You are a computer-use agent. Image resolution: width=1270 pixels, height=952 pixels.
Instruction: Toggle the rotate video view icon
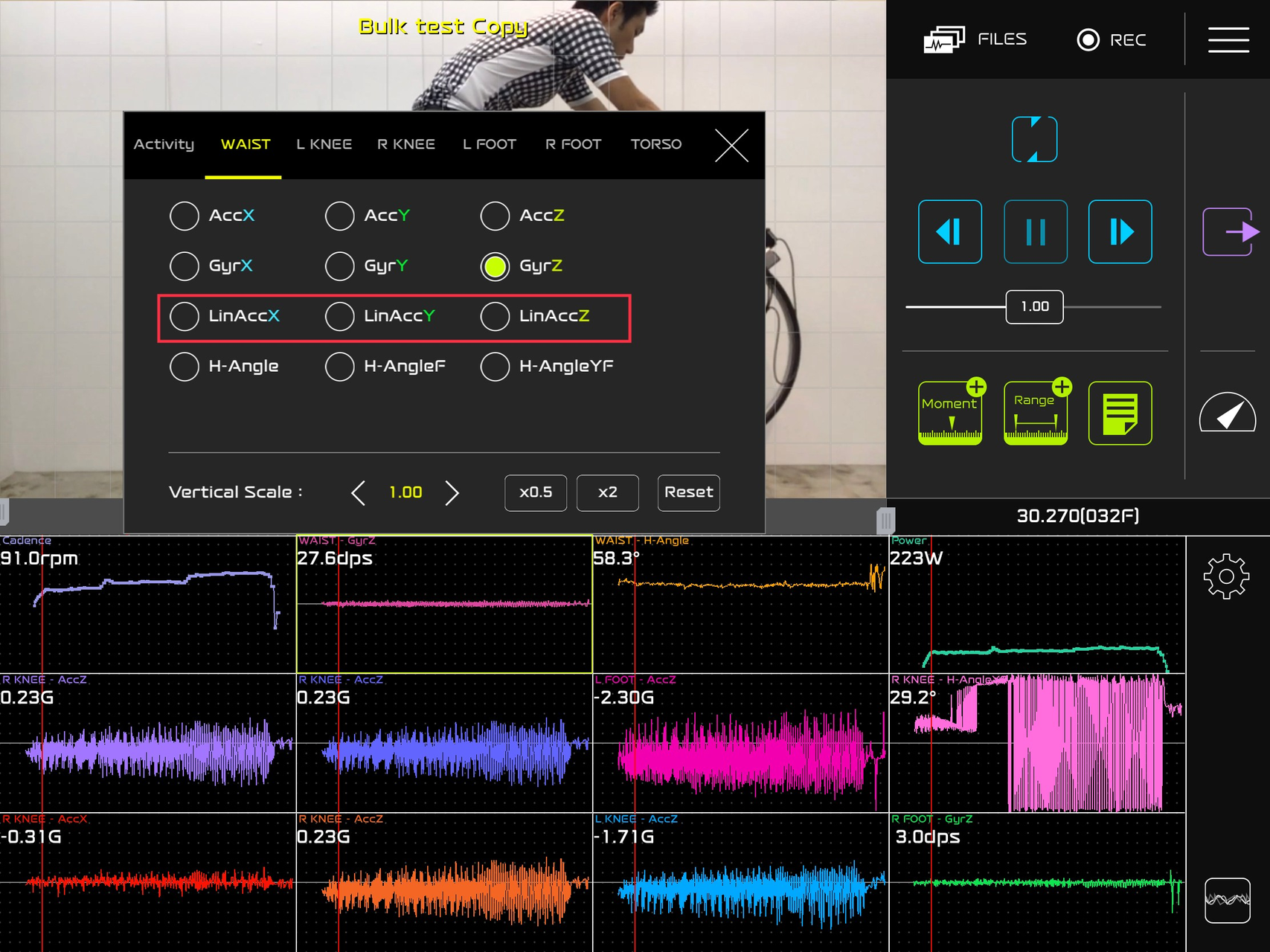click(1034, 139)
